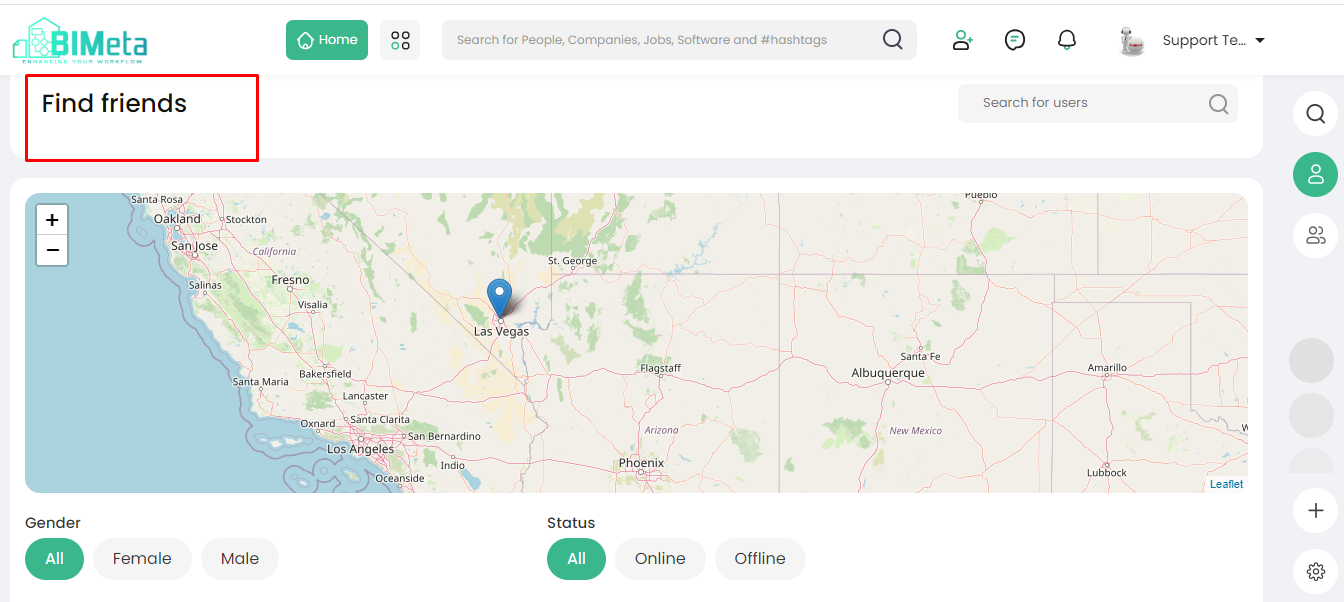The height and width of the screenshot is (602, 1344).
Task: Open the messages chat icon
Action: (1015, 40)
